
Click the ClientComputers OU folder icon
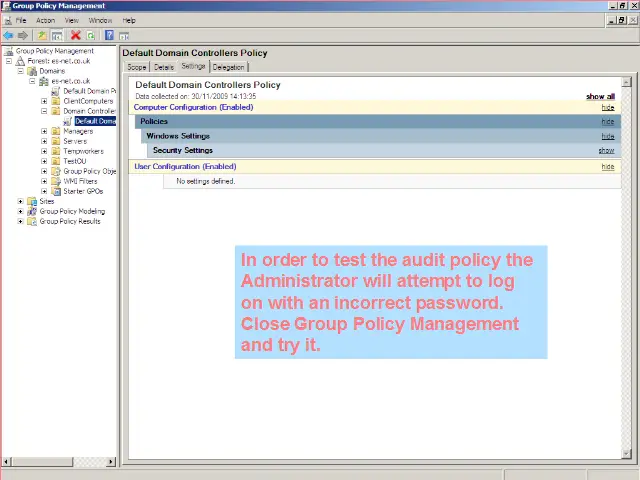(56, 101)
